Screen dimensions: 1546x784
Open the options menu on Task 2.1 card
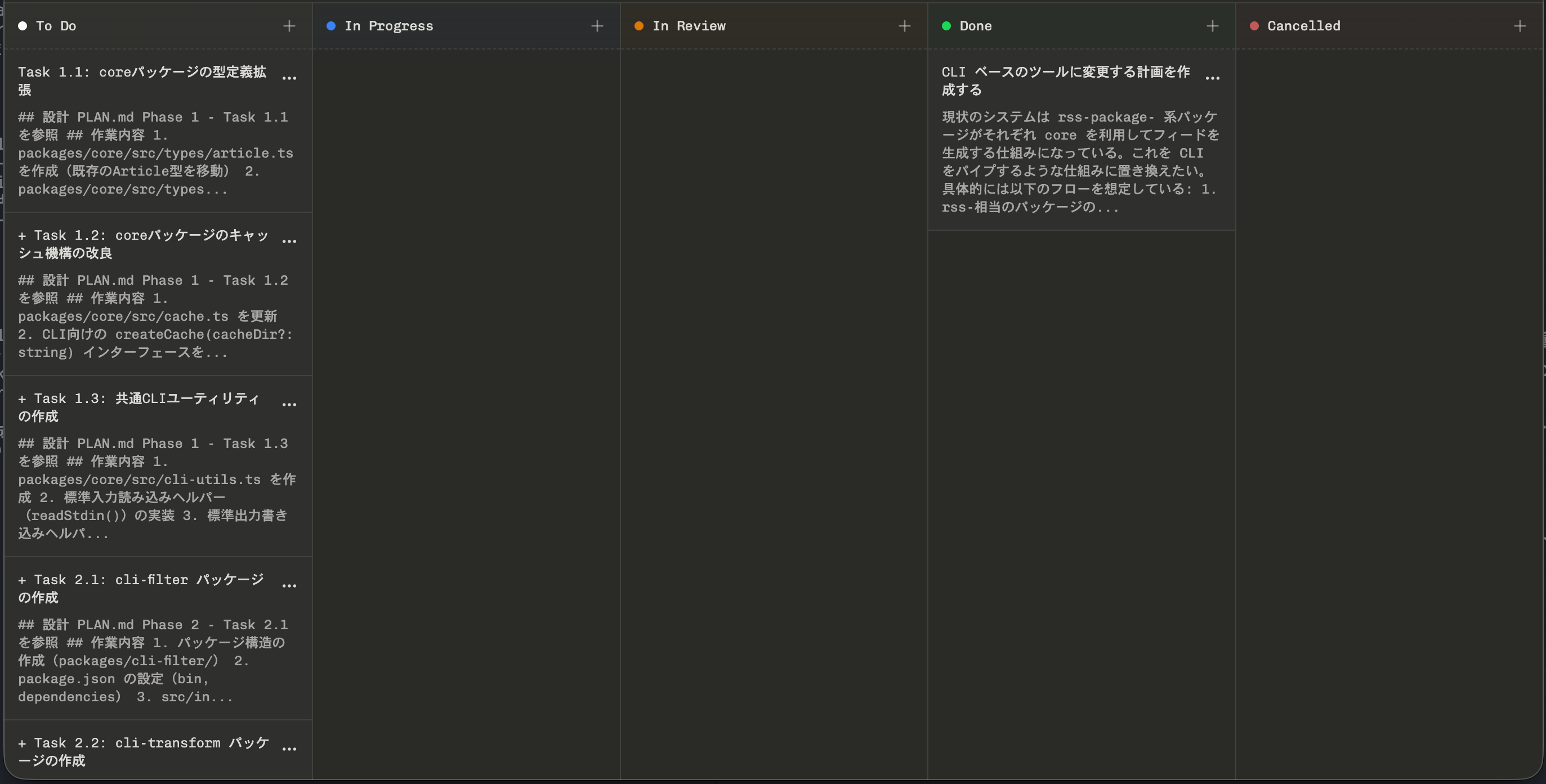pyautogui.click(x=290, y=585)
